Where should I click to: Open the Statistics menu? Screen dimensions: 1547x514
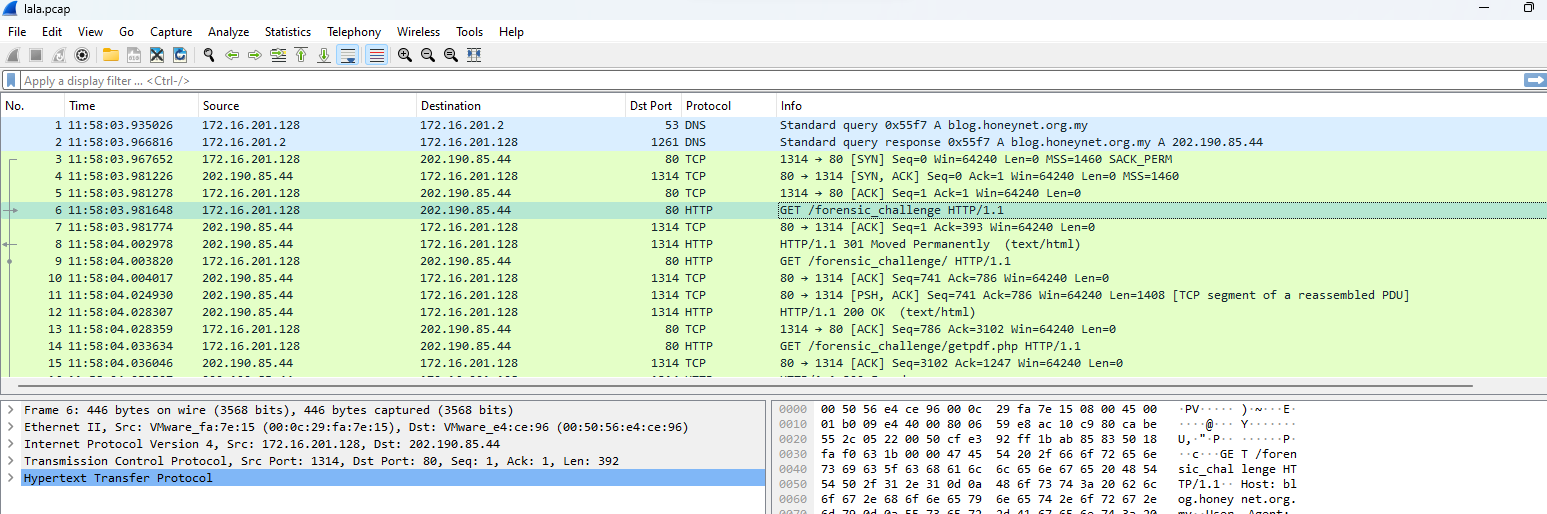point(288,32)
